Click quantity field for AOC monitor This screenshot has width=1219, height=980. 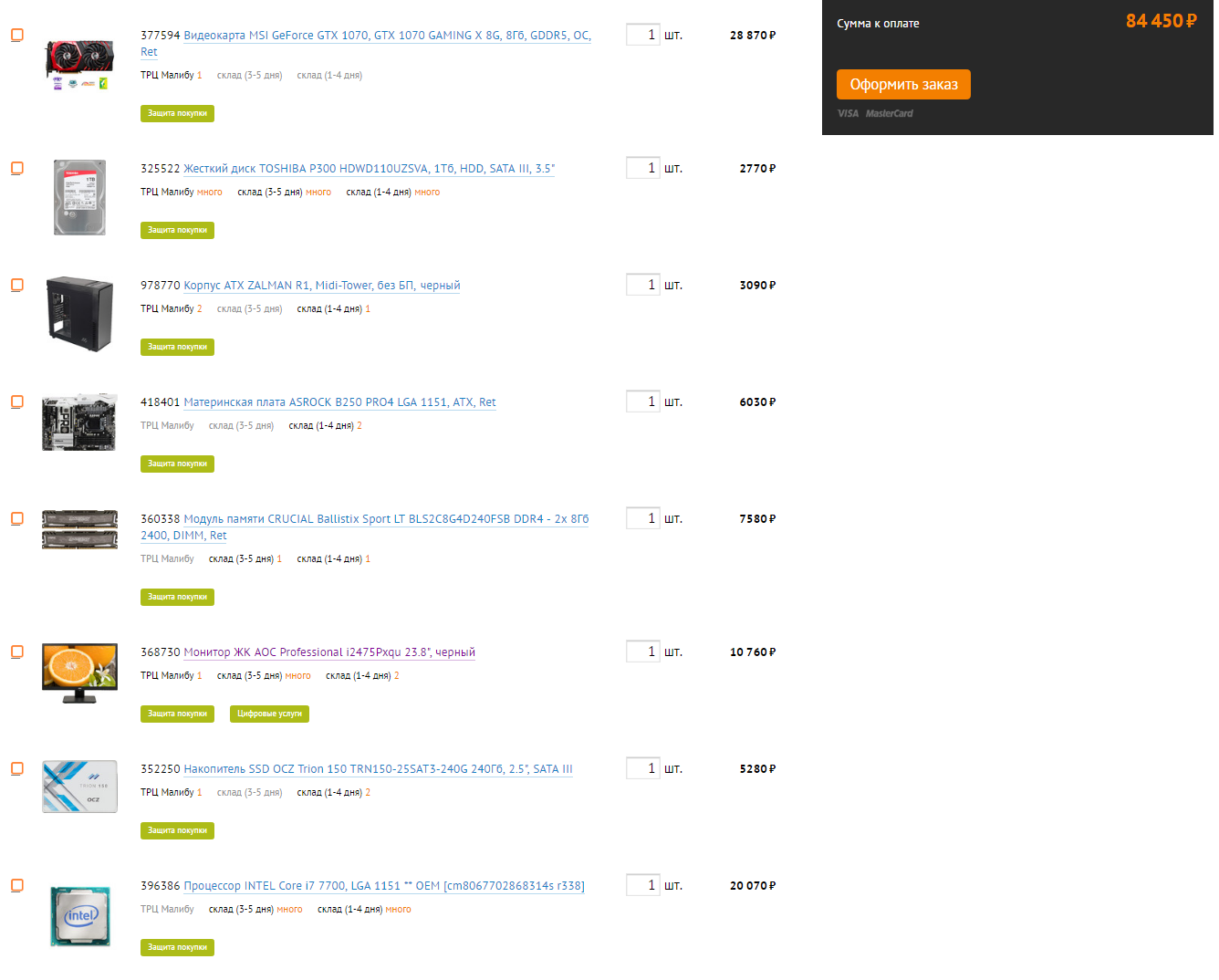click(643, 652)
